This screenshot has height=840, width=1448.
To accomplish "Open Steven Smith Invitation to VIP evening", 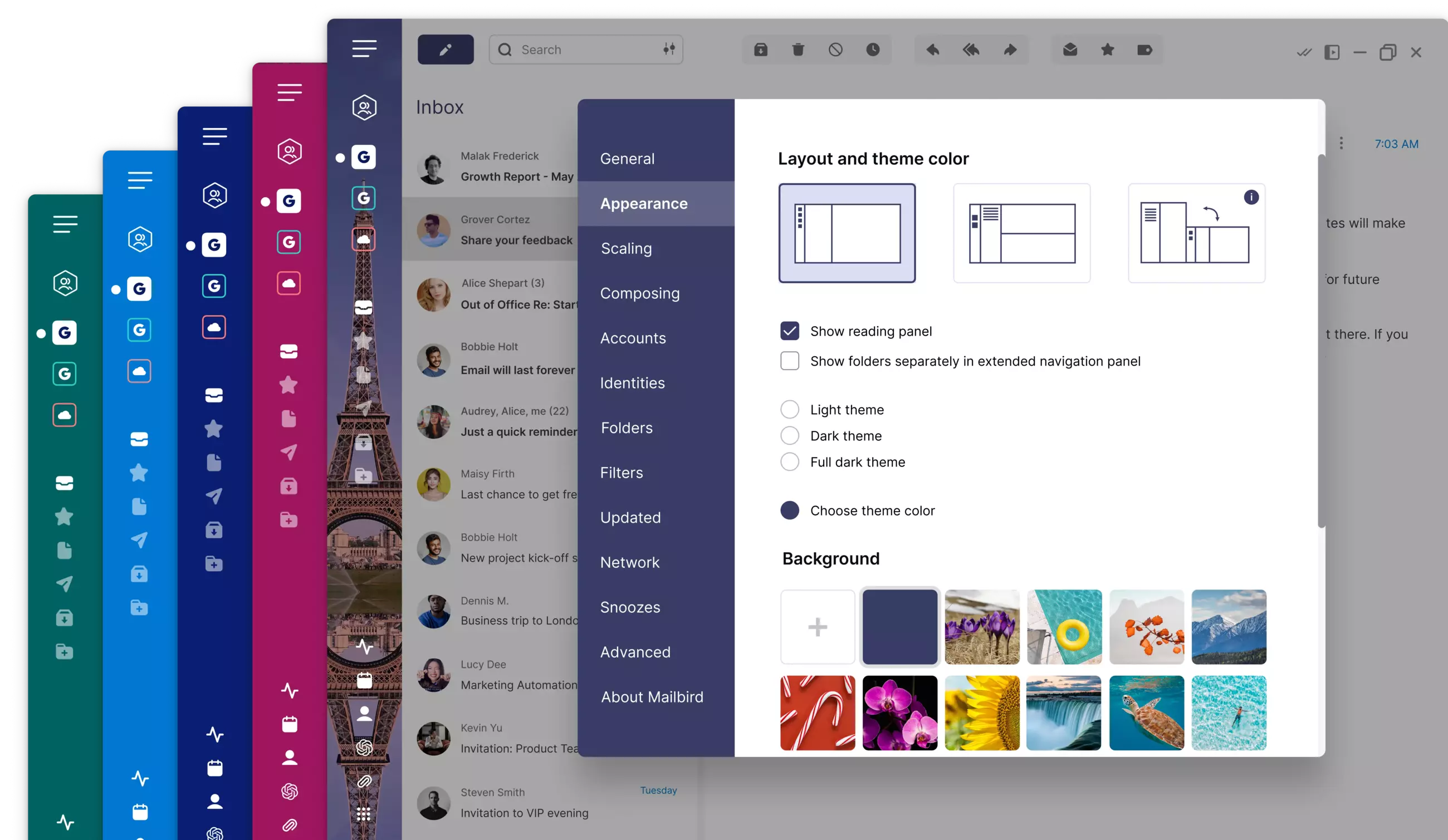I will pyautogui.click(x=549, y=803).
